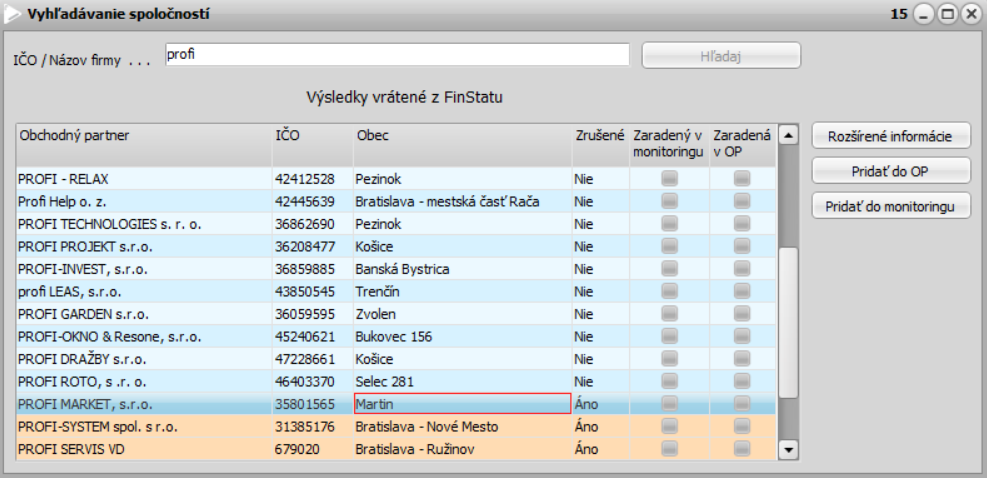The width and height of the screenshot is (987, 478).
Task: Select row Profi Help o. z.
Action: 396,202
